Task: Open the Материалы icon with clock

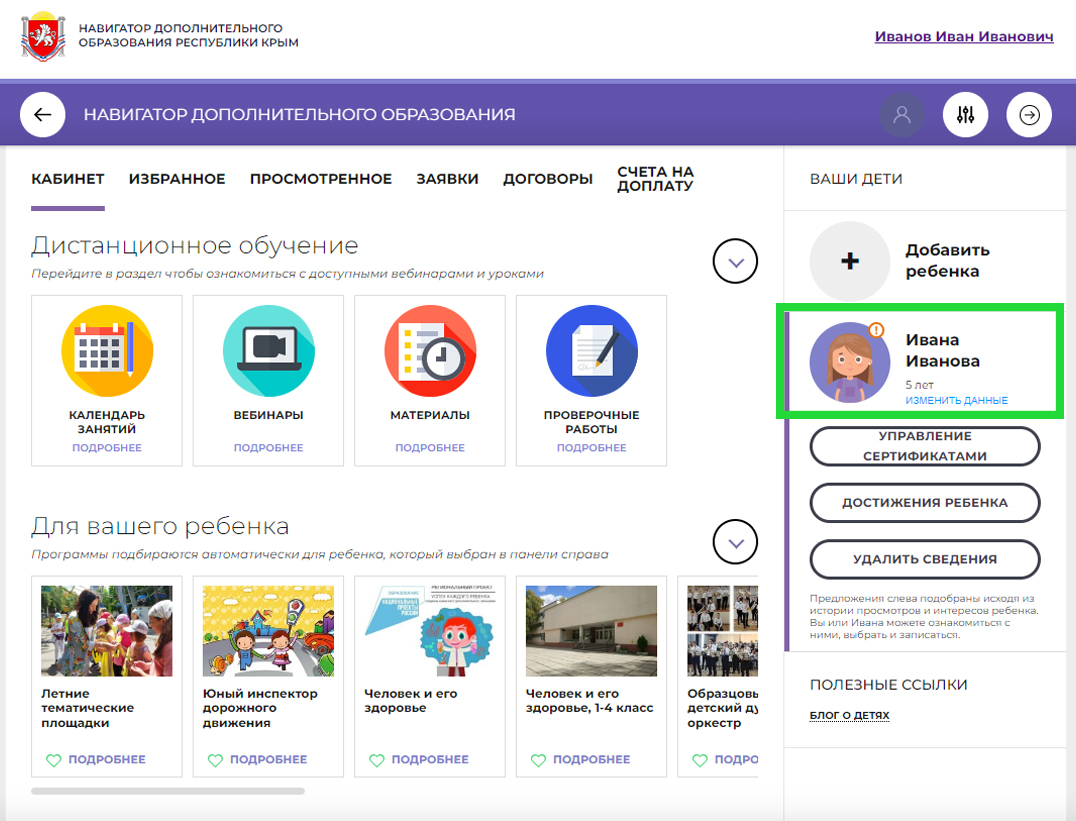Action: click(x=430, y=351)
